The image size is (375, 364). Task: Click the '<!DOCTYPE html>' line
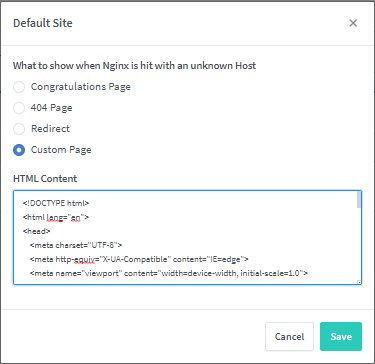[x=56, y=203]
